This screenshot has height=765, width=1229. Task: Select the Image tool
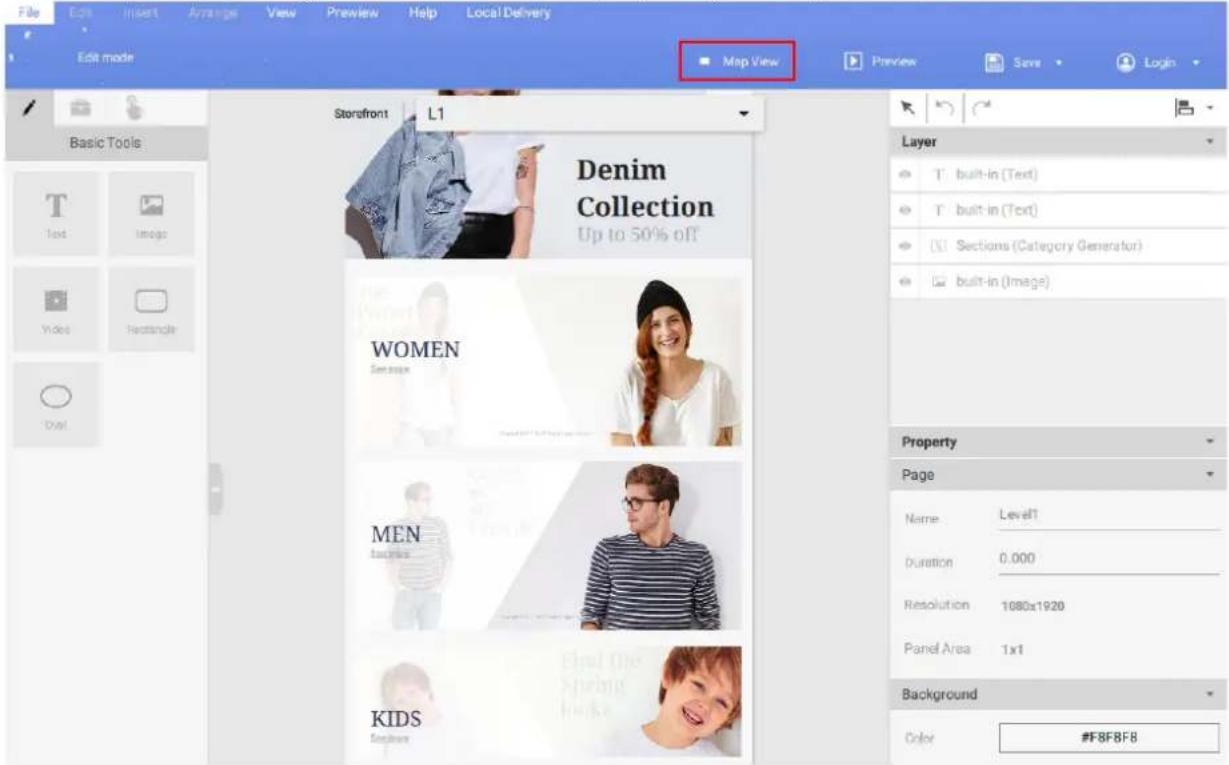click(151, 213)
